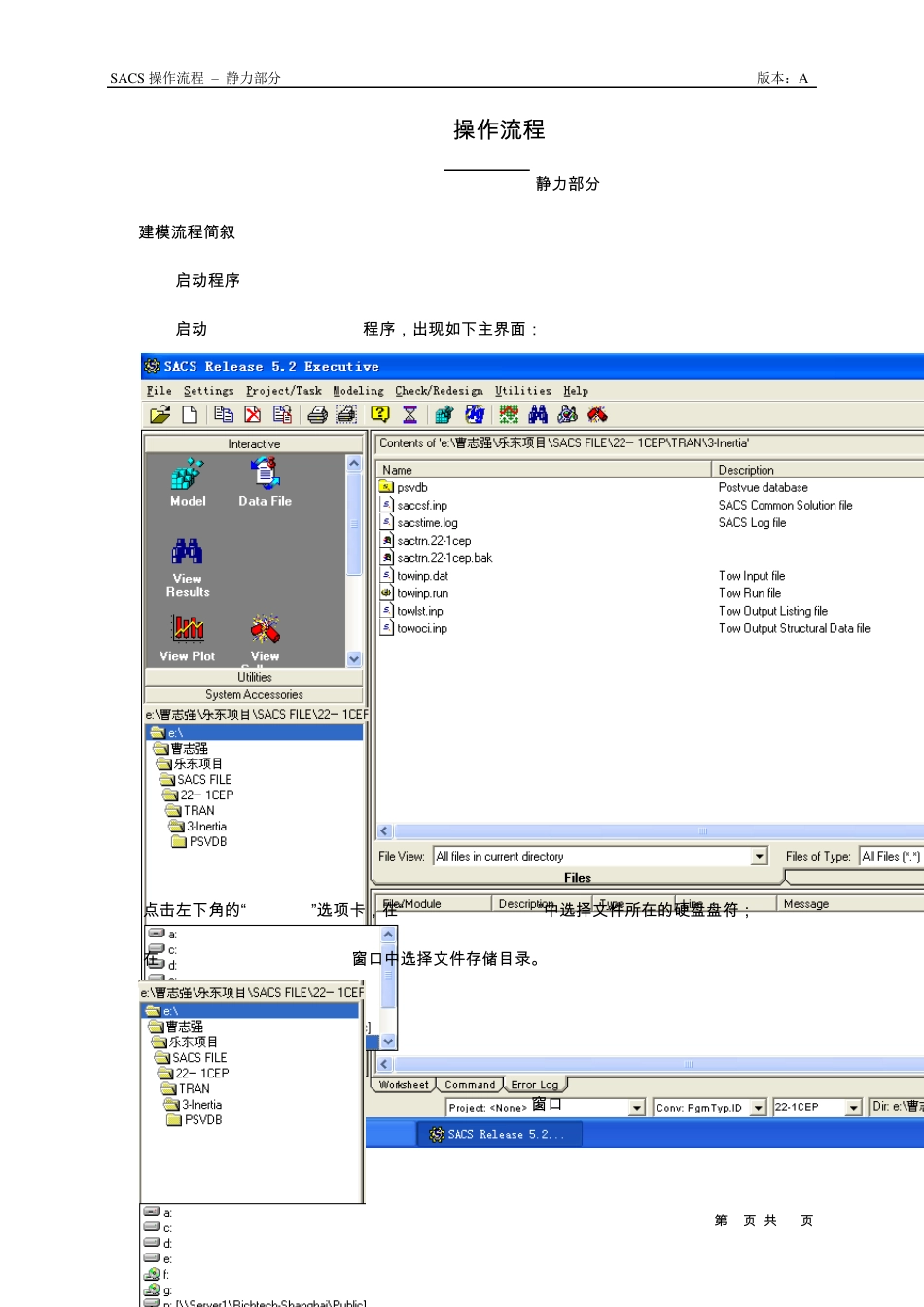Switch to the Worksheet tab
Viewport: 924px width, 1307px height.
coord(404,1085)
